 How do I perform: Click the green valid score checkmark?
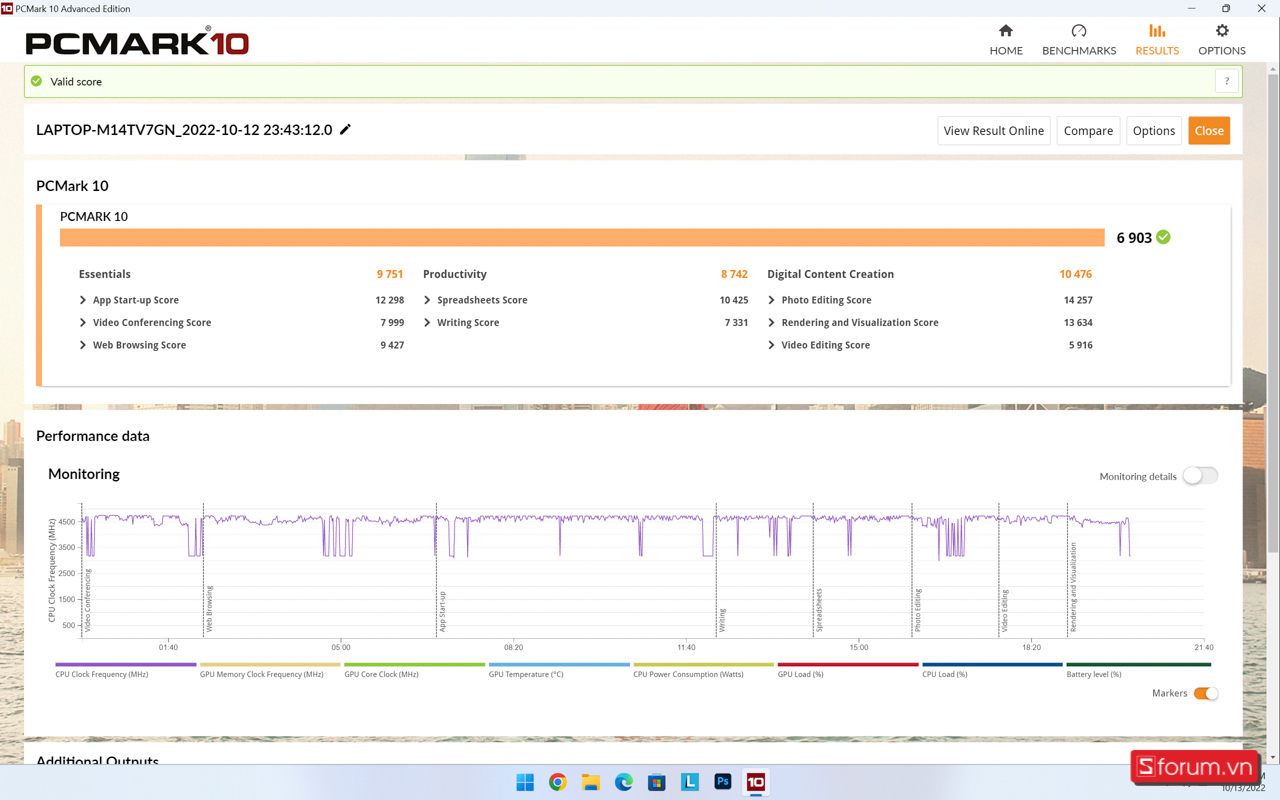37,81
